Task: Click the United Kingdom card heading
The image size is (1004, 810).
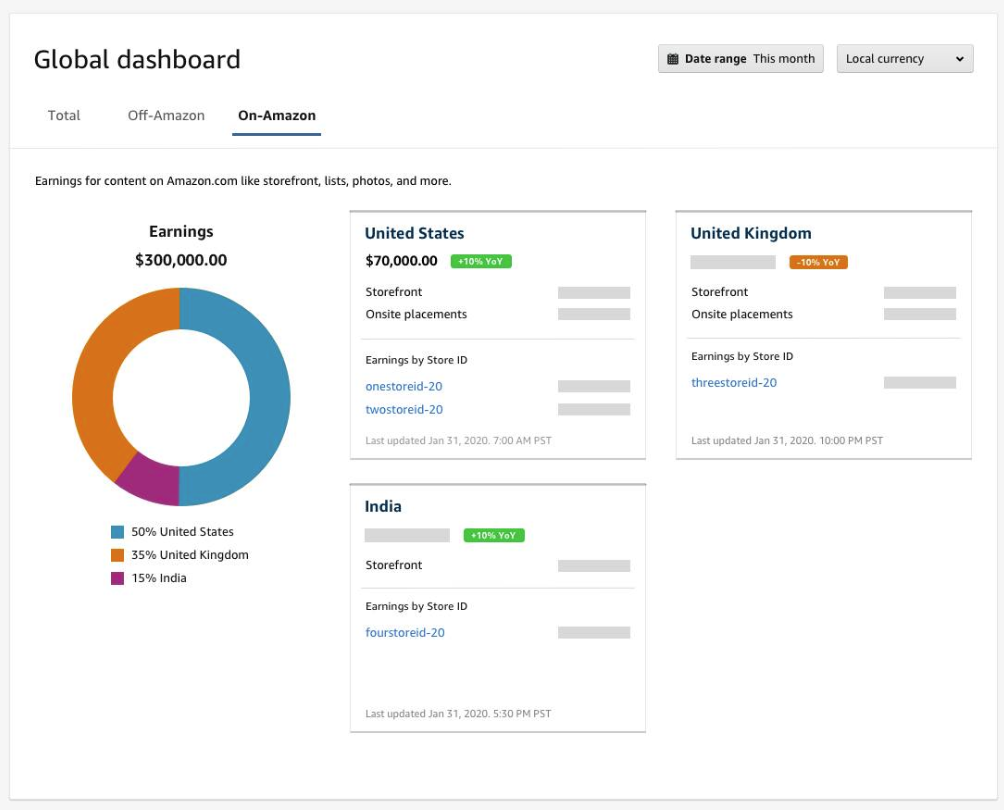Action: [x=750, y=233]
